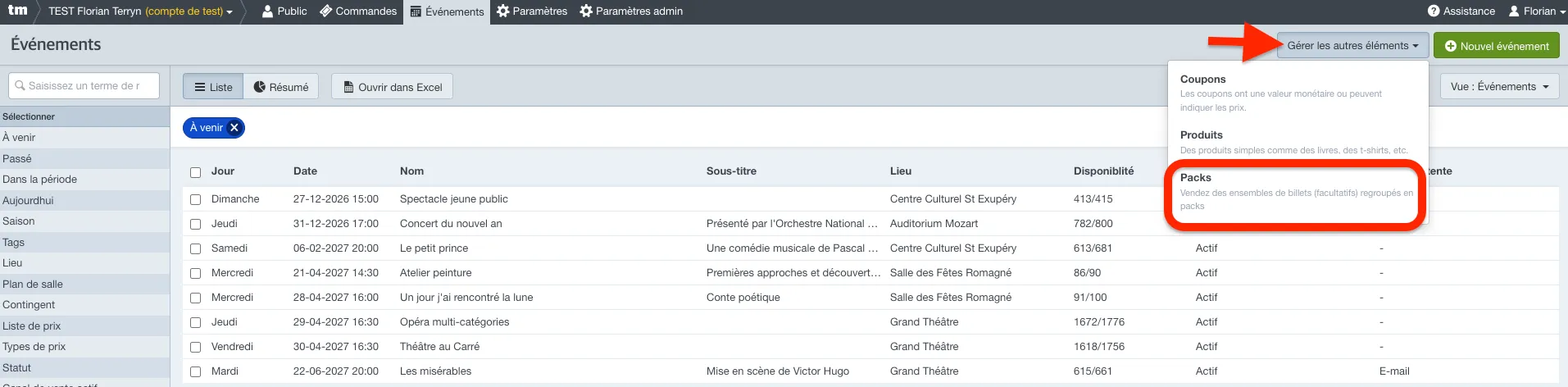Click the search term input field
This screenshot has width=1568, height=387.
click(84, 85)
